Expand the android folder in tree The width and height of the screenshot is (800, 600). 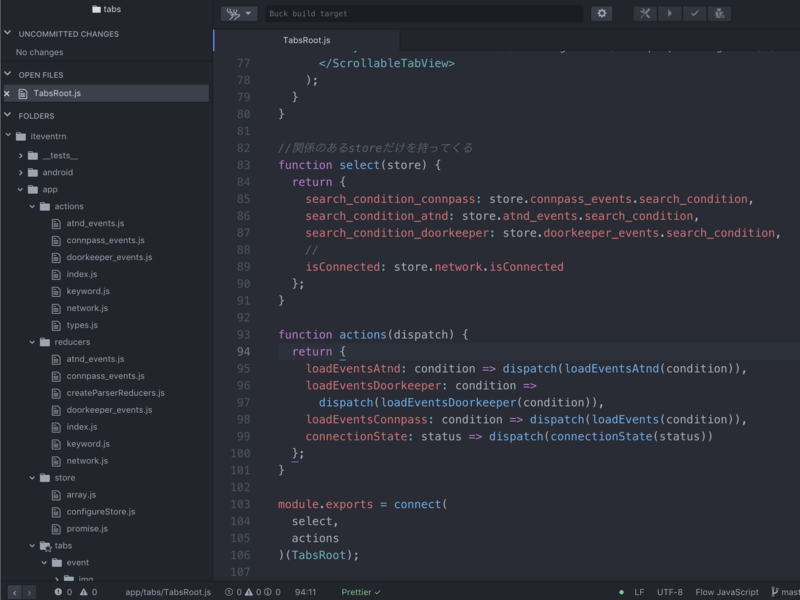click(57, 172)
